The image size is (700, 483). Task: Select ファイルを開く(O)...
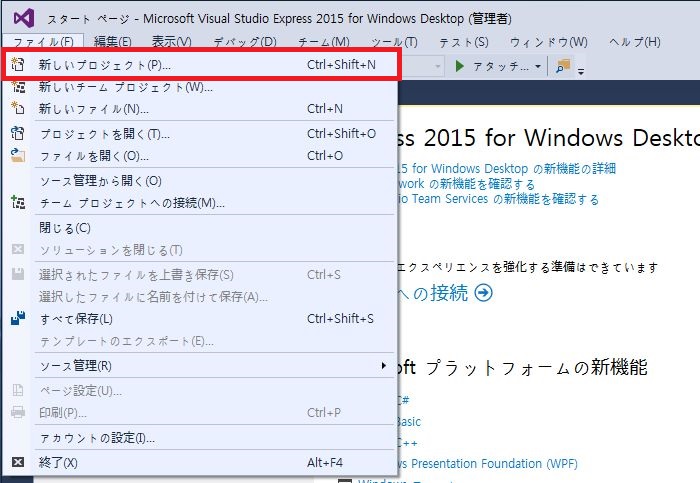coord(200,155)
